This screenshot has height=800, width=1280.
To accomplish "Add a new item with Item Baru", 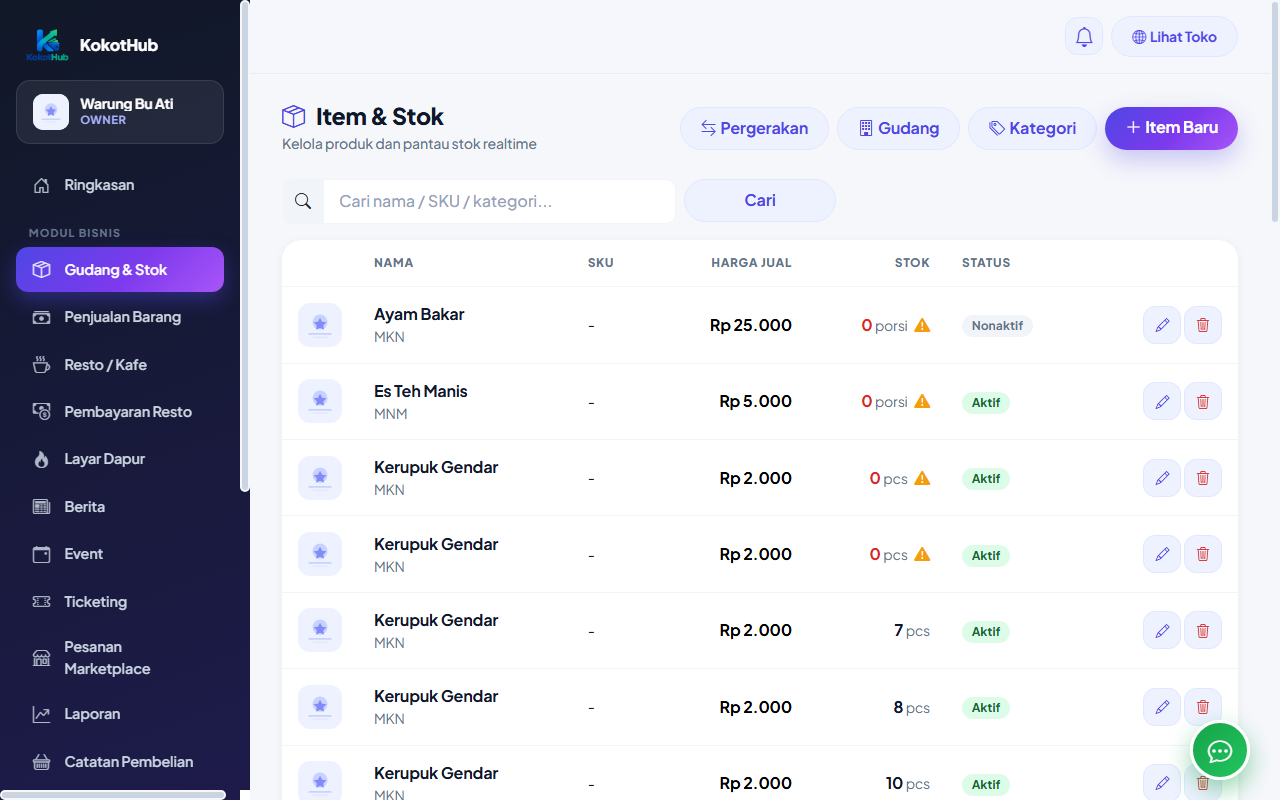I will click(x=1171, y=128).
